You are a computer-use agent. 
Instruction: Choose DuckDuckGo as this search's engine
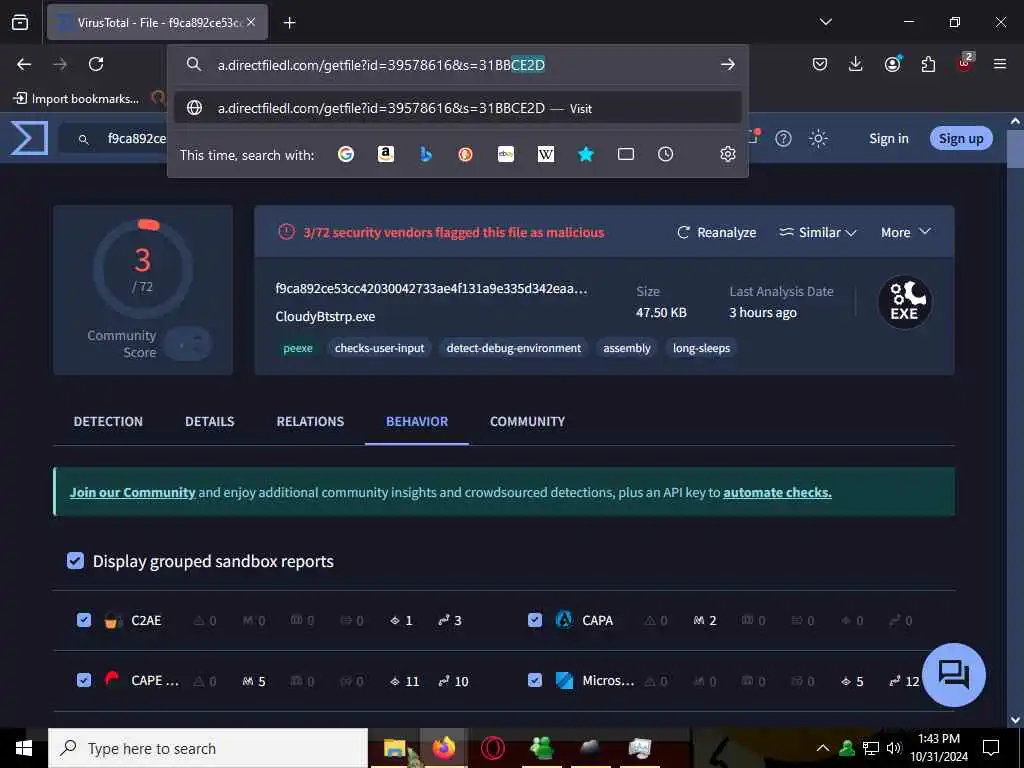pos(466,154)
